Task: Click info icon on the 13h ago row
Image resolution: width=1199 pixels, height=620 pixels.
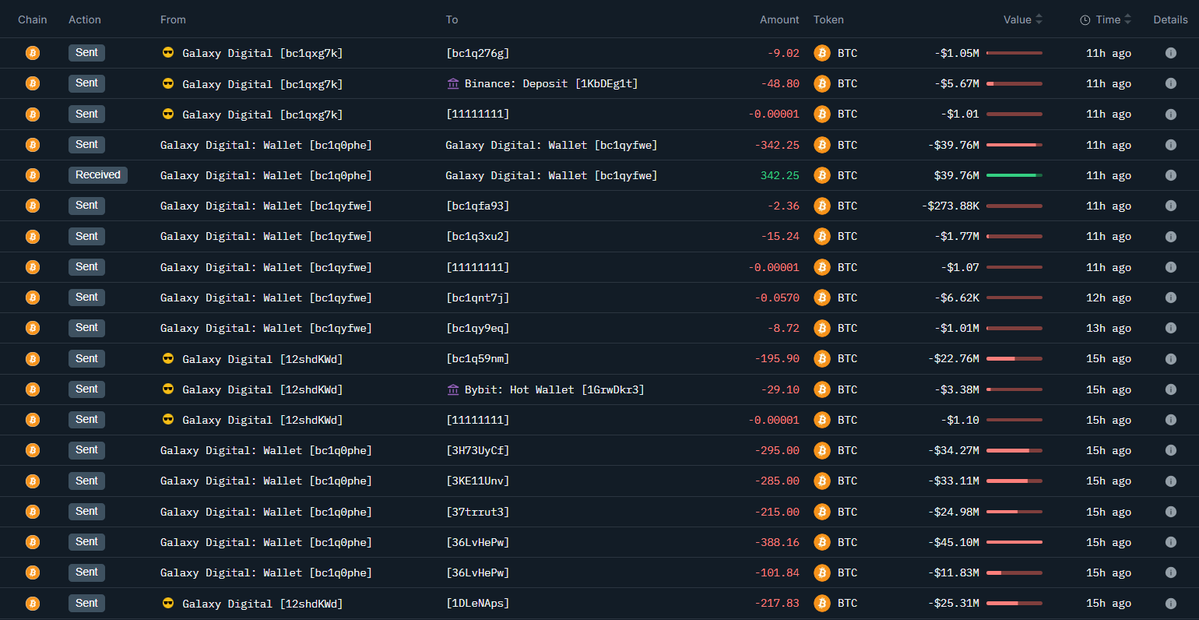Action: tap(1170, 328)
